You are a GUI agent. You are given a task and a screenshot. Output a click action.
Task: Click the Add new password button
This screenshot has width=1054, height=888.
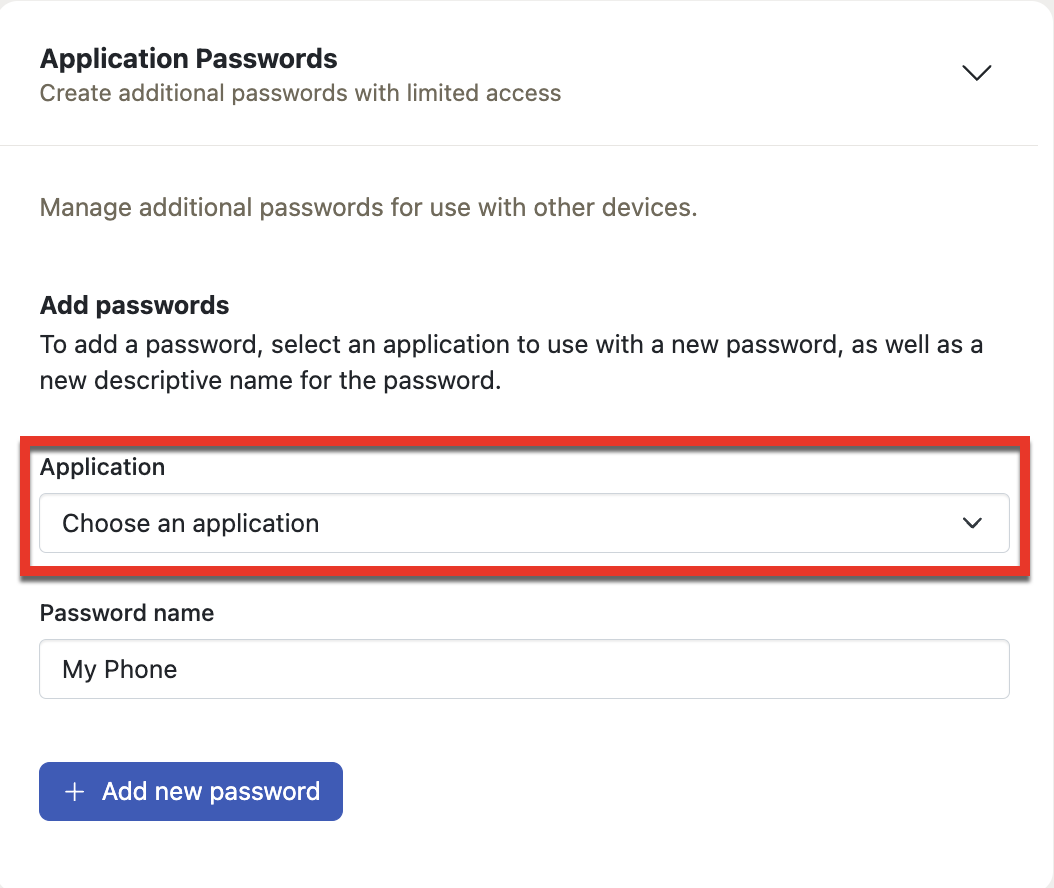190,791
